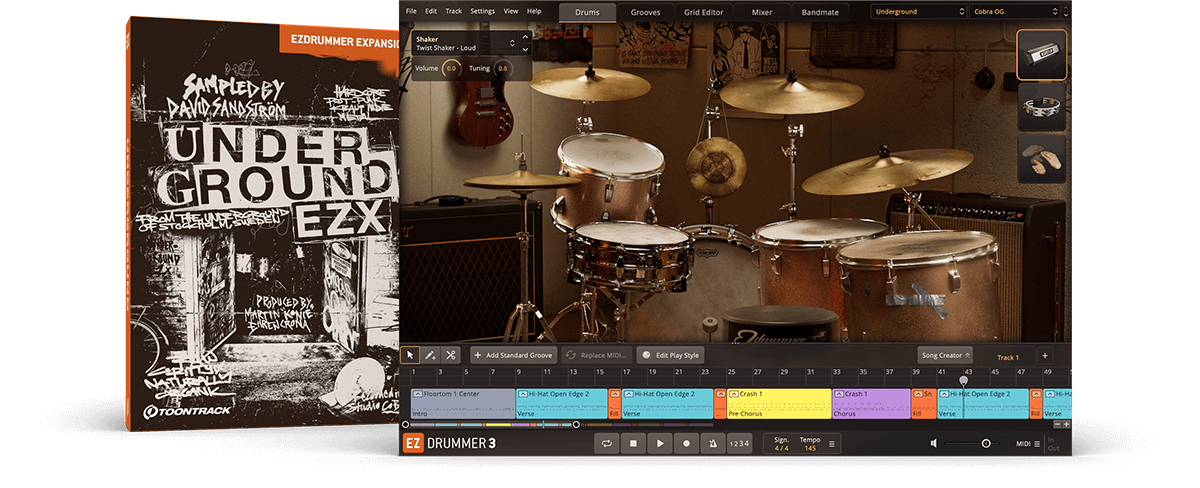This screenshot has width=1200, height=488.
Task: Select the scissors cut tool
Action: [x=451, y=355]
